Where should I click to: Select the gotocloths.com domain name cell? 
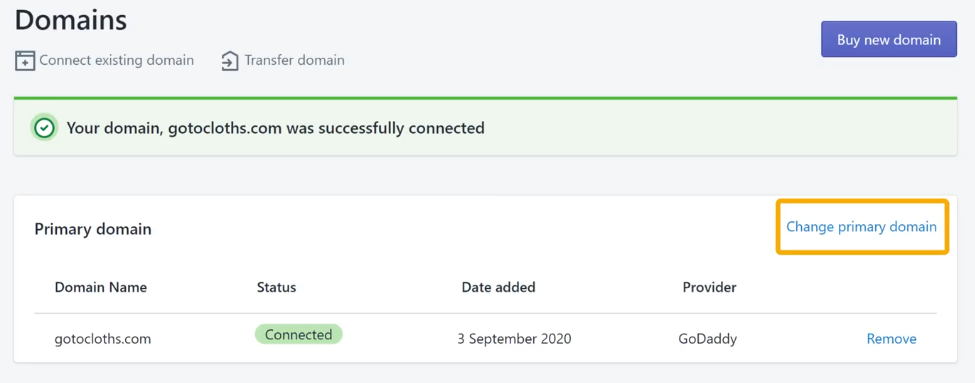(x=103, y=339)
